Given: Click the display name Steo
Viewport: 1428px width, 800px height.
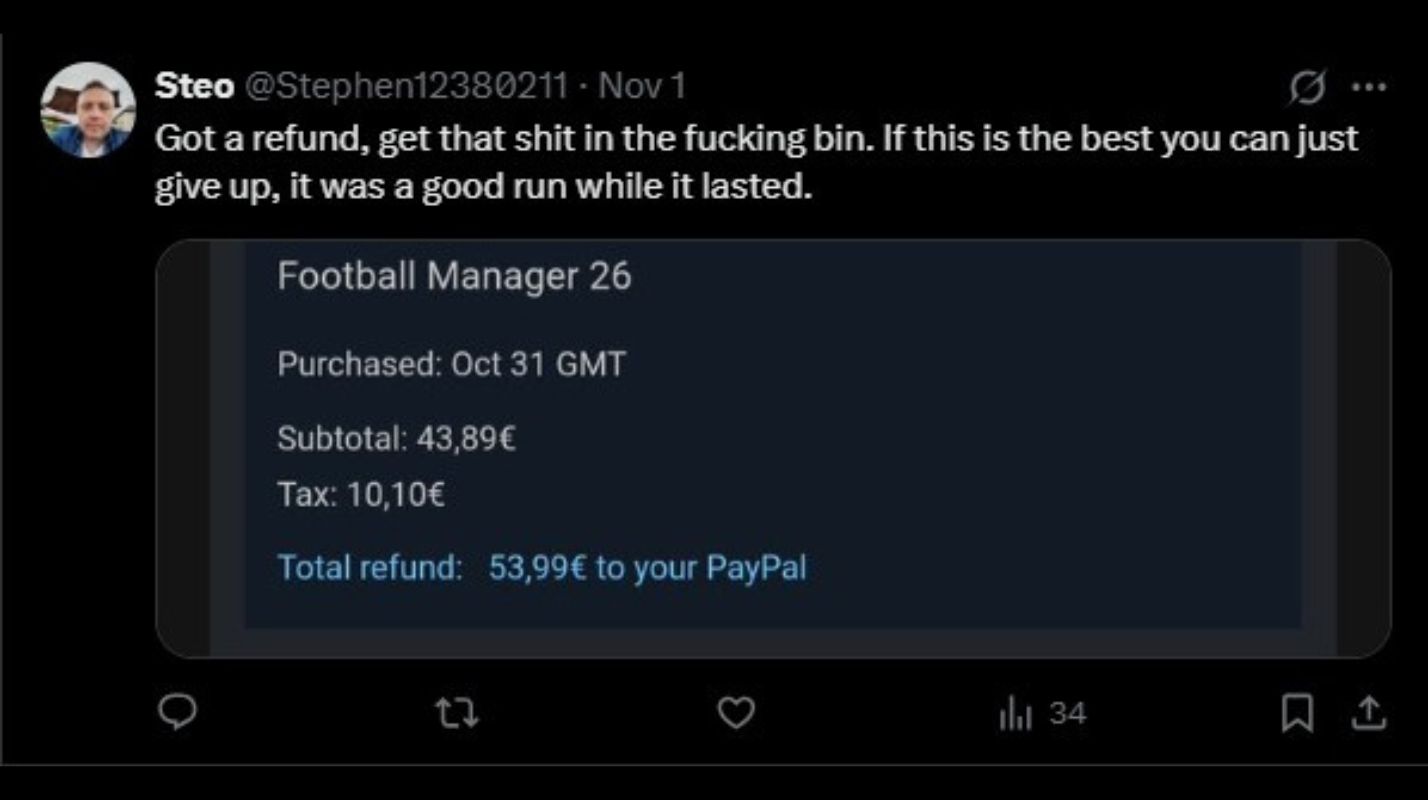Looking at the screenshot, I should click(x=194, y=87).
